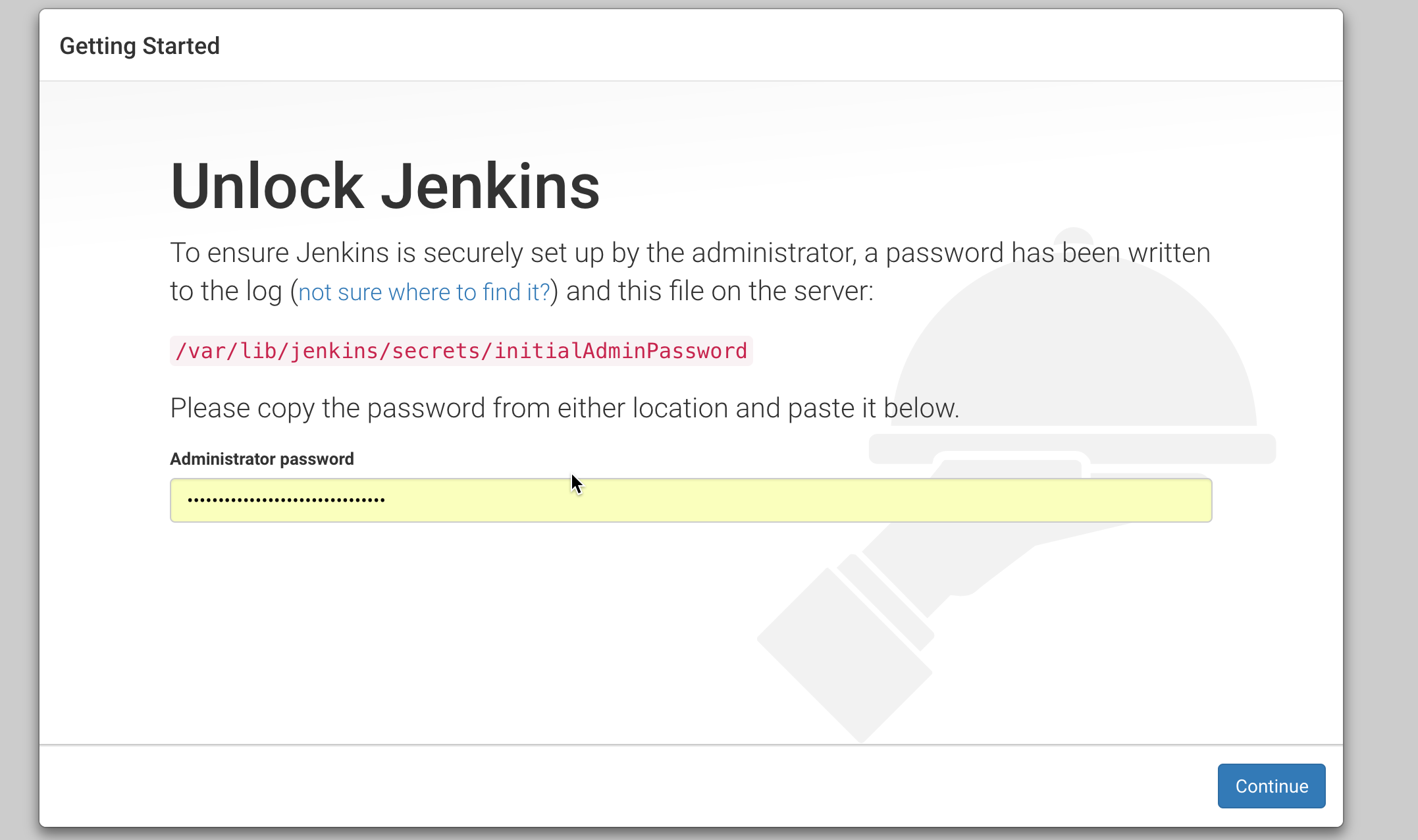
Task: Click the Getting Started dialog title
Action: click(140, 46)
